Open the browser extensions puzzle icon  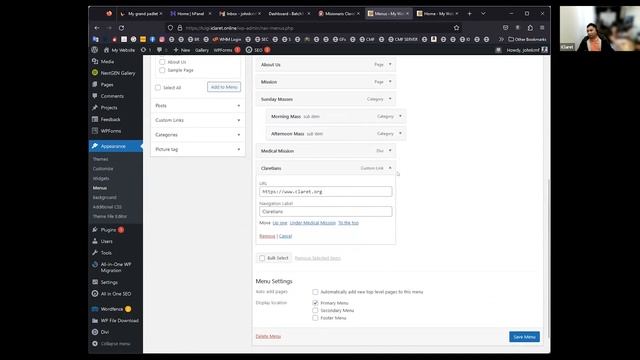tap(530, 28)
